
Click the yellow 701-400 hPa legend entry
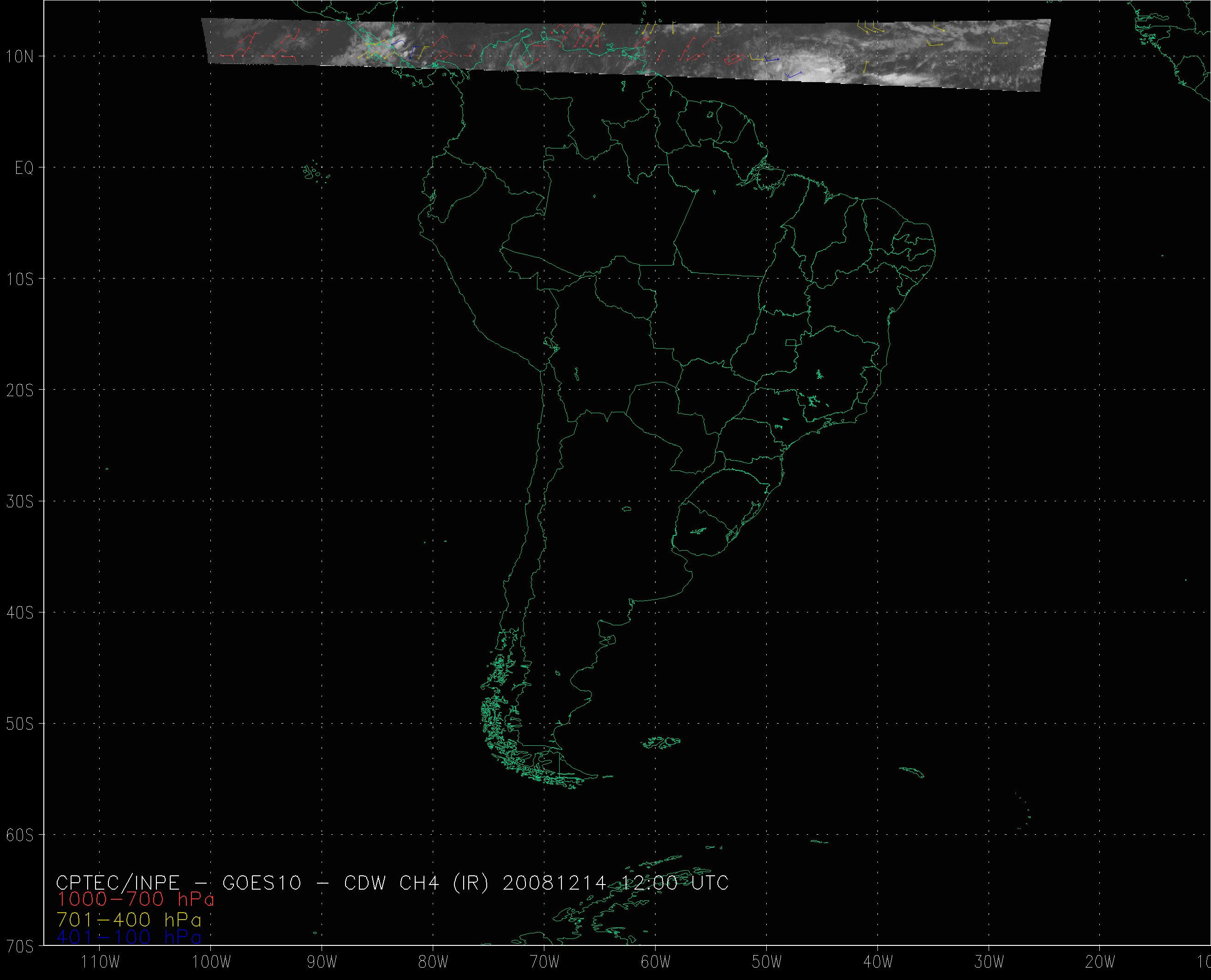coord(129,920)
